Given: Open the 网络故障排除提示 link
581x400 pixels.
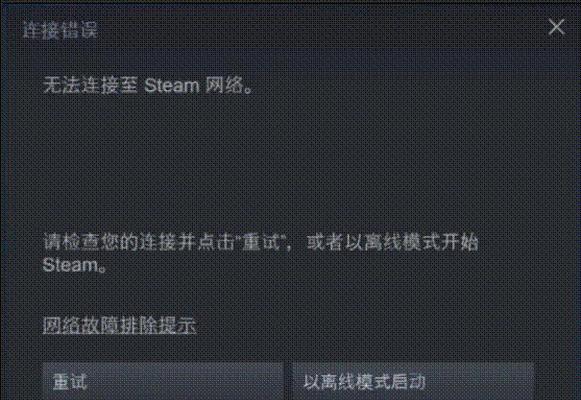Looking at the screenshot, I should [119, 325].
